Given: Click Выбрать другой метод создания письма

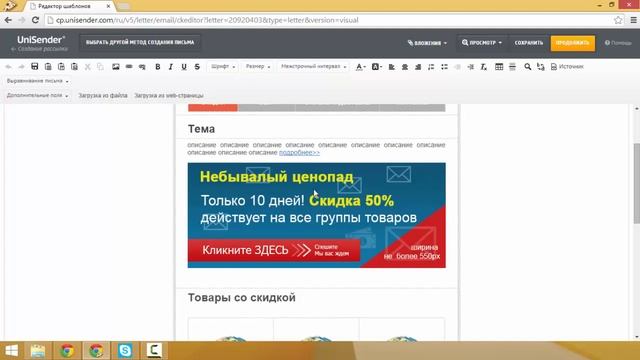Looking at the screenshot, I should click(x=140, y=42).
